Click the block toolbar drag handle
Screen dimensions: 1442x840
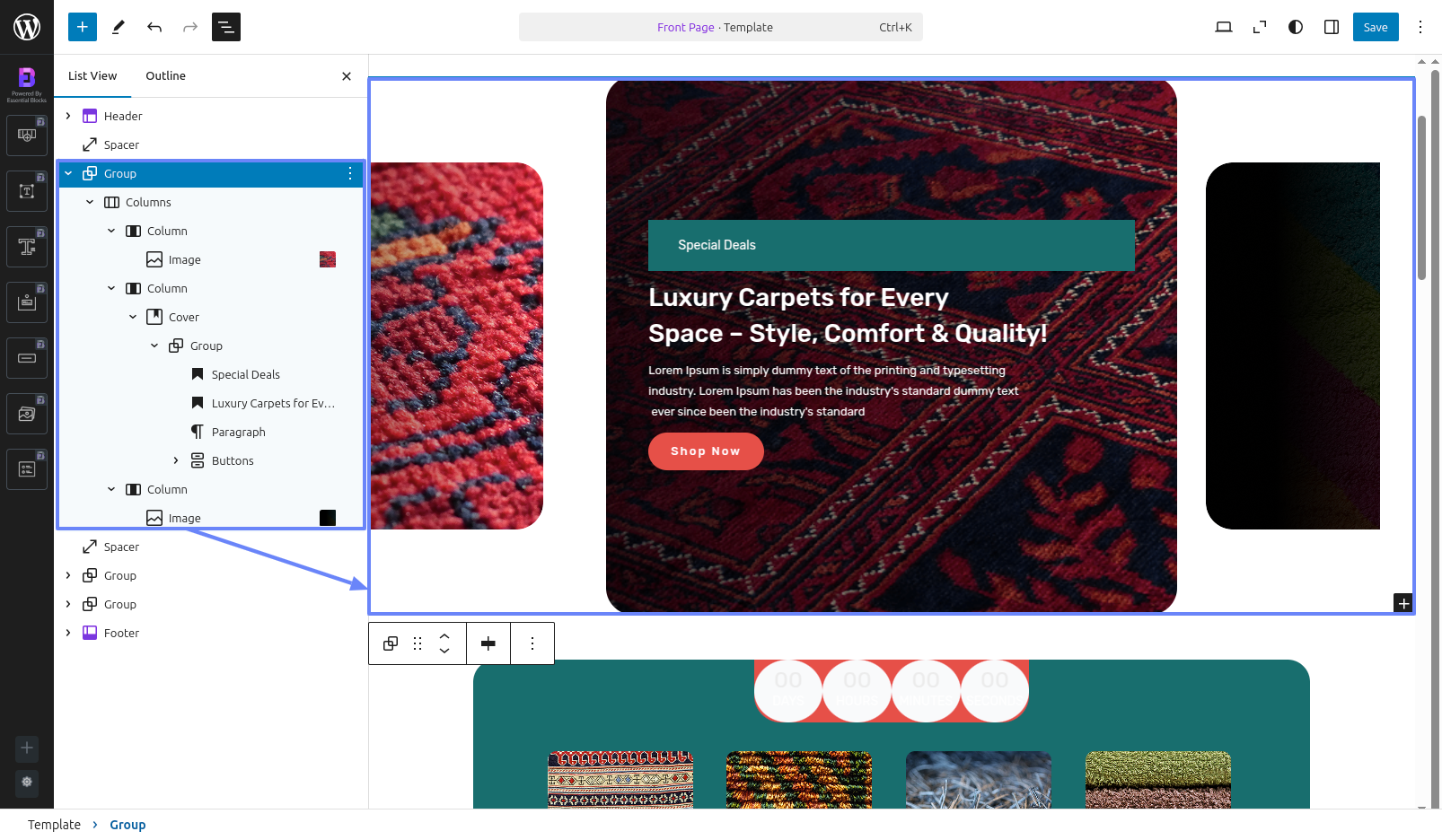pos(418,643)
